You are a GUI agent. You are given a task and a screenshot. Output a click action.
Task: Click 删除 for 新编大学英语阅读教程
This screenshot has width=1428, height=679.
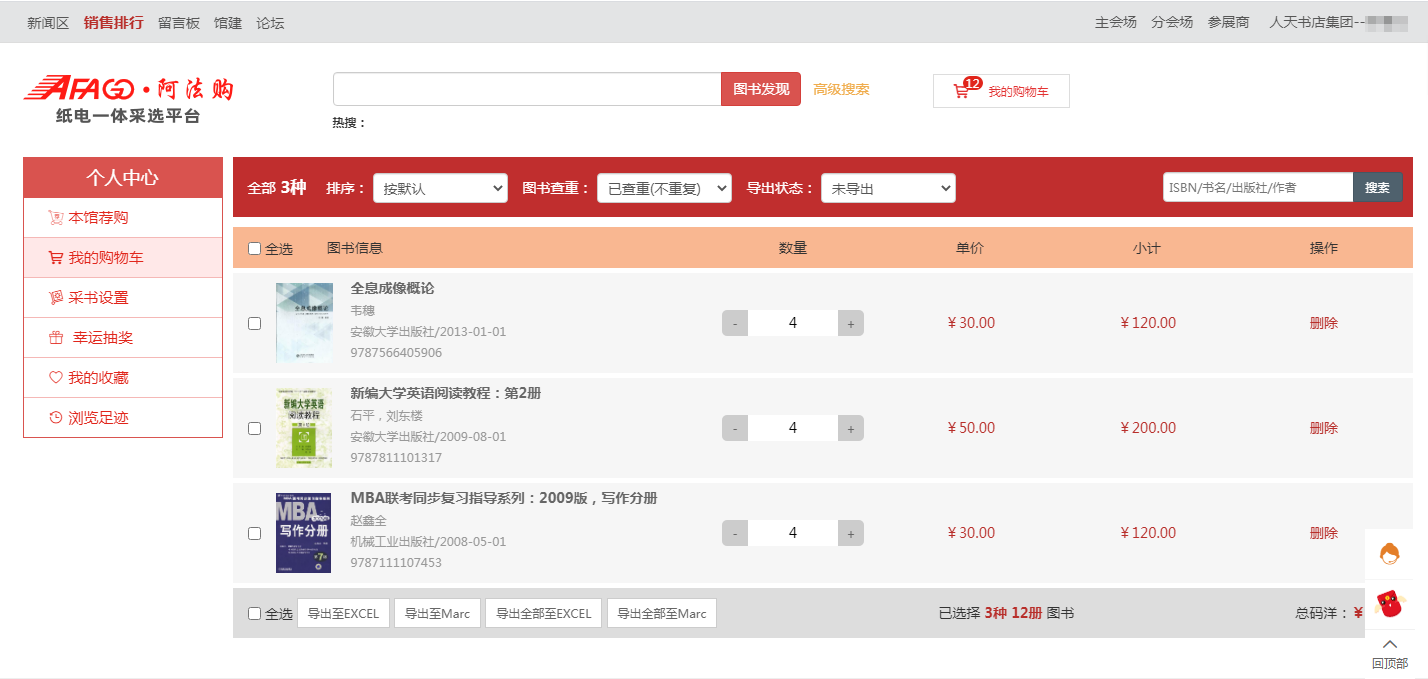[1323, 428]
